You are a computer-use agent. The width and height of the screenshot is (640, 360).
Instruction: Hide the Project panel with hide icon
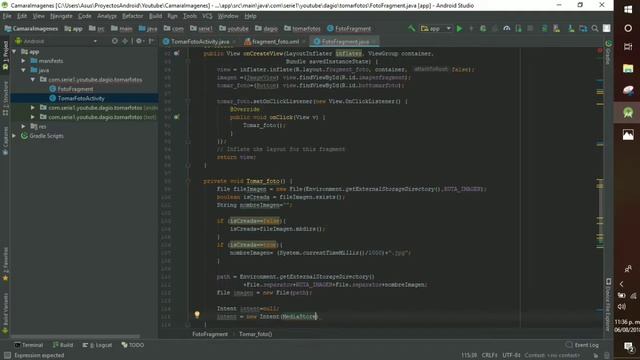point(151,41)
